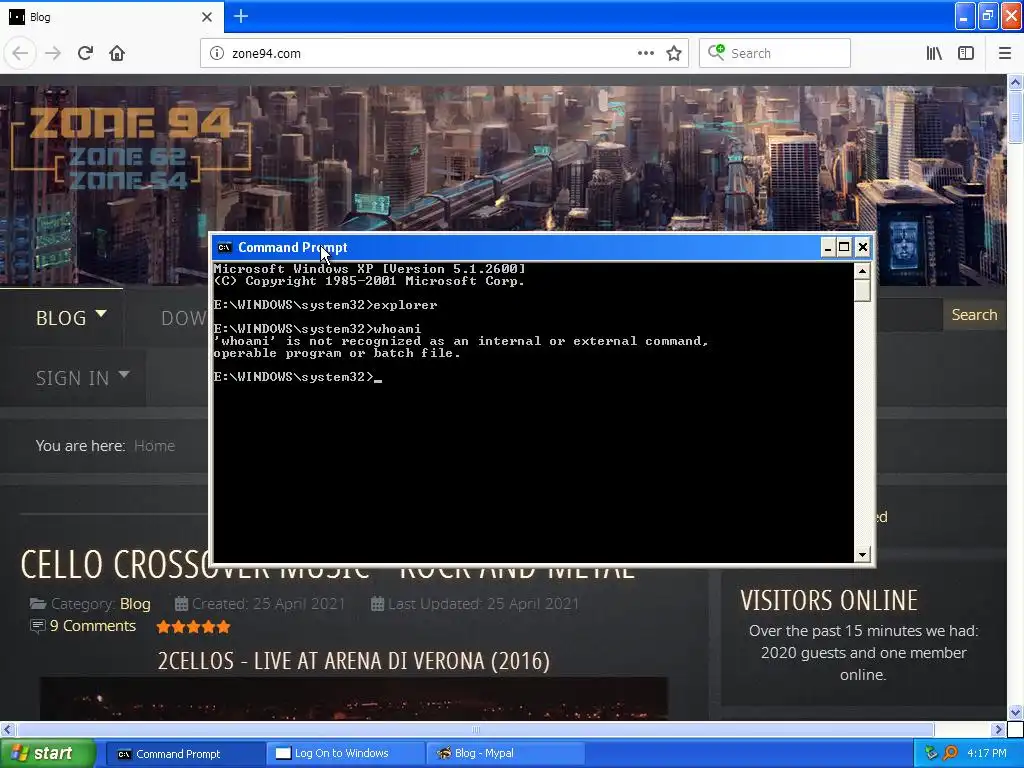Open the Library bookshelf icon
This screenshot has width=1024, height=768.
934,53
